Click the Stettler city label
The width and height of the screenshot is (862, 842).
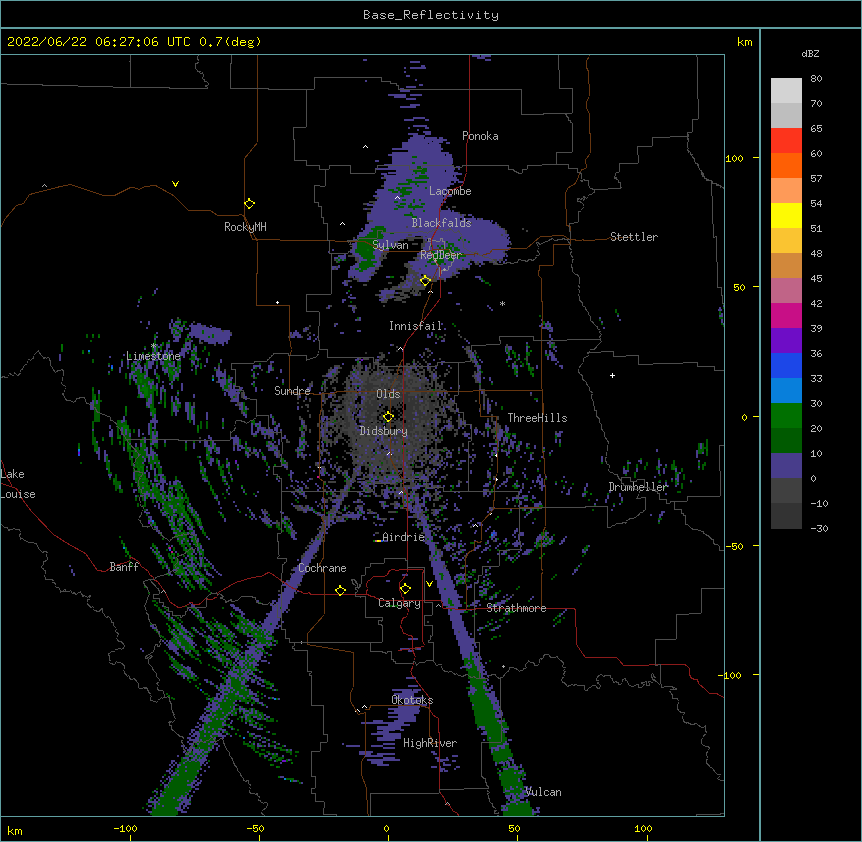[634, 237]
